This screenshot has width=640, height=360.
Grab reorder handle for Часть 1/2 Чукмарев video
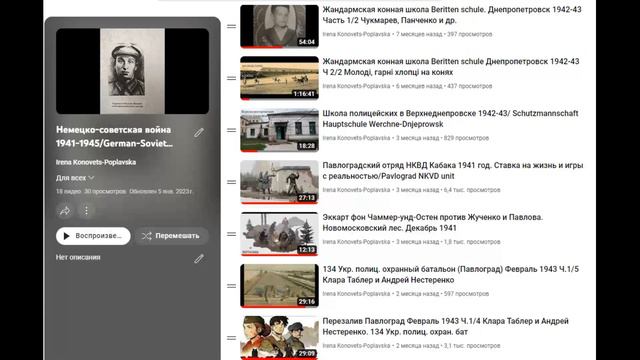click(231, 27)
